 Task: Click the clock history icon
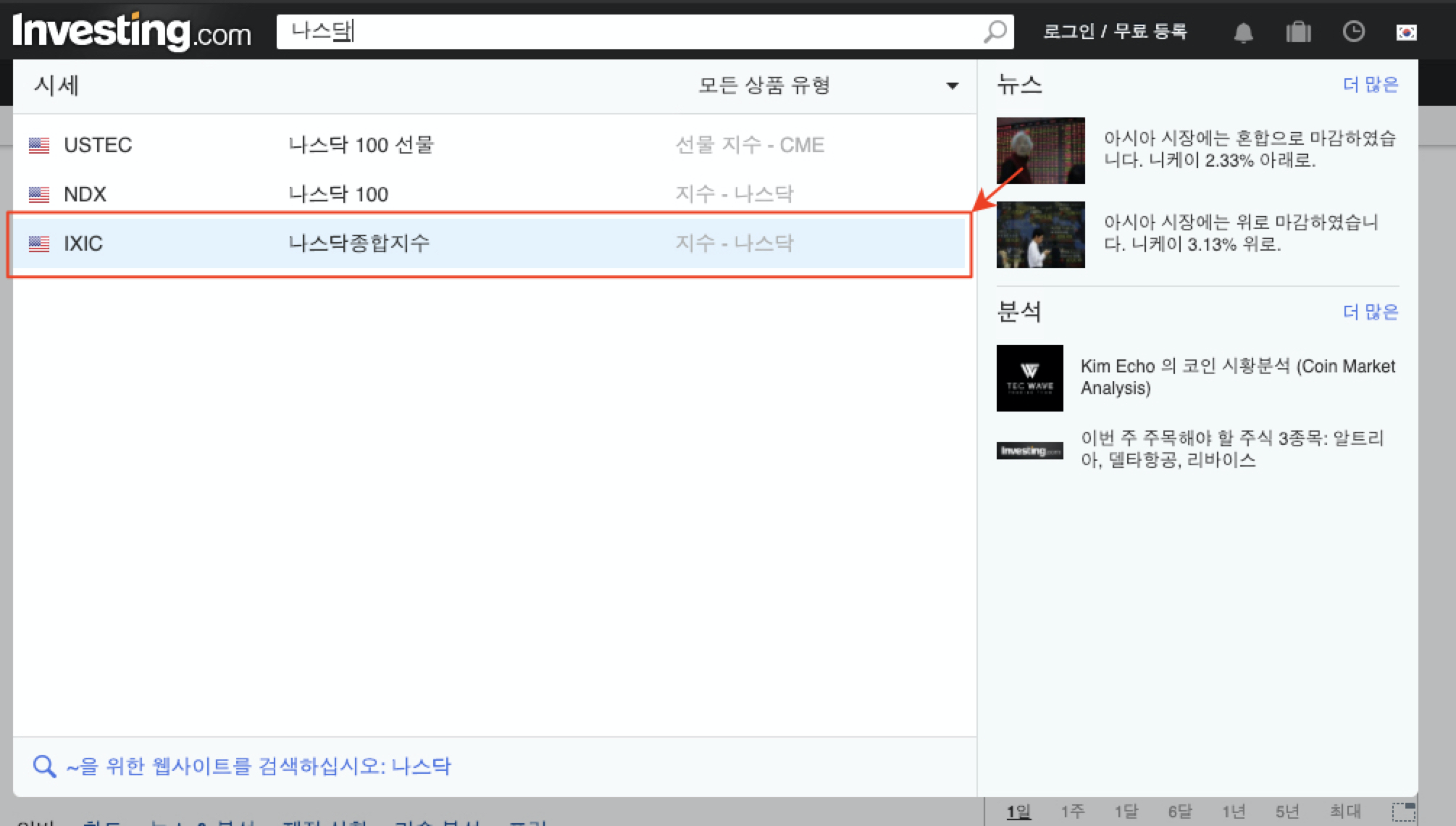(1353, 31)
